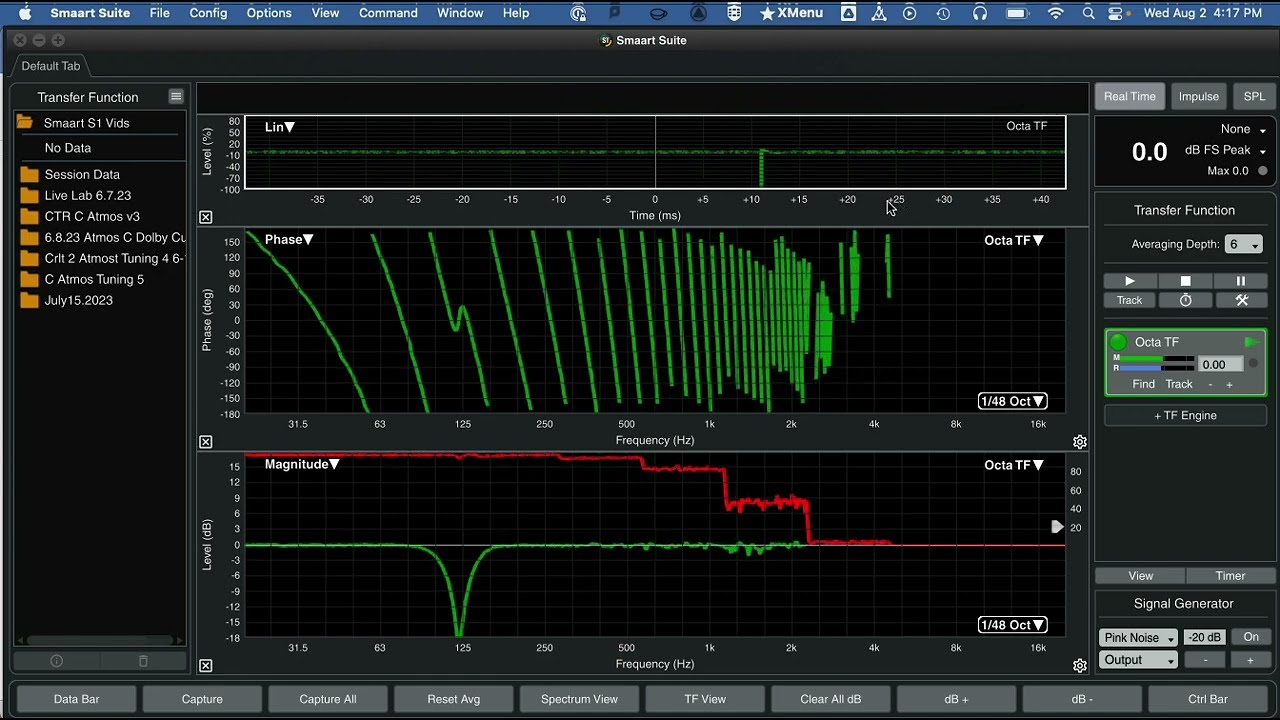The height and width of the screenshot is (720, 1280).
Task: Open the hammer and wrench settings
Action: [1241, 300]
